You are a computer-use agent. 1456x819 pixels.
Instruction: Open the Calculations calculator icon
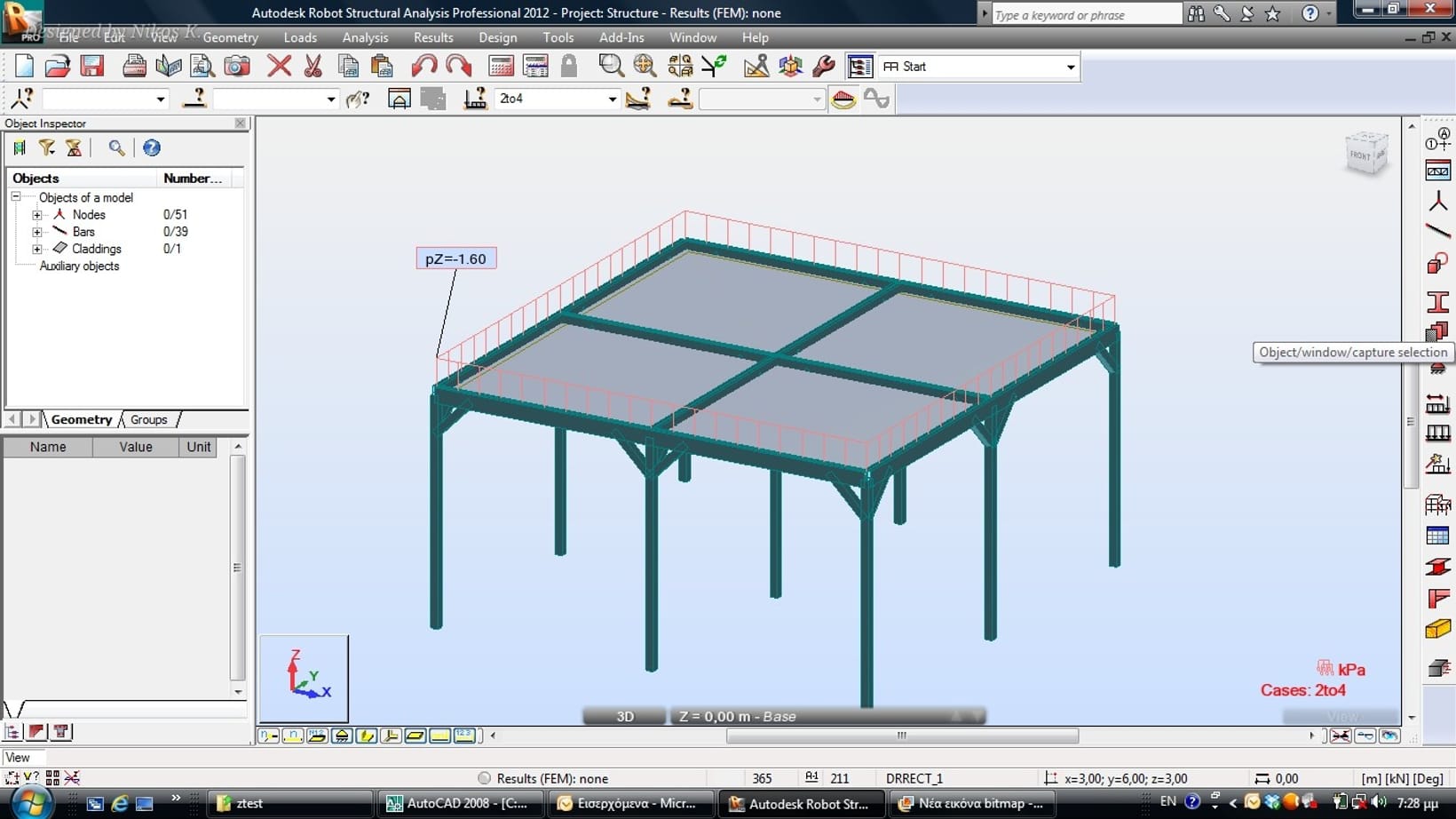pos(502,67)
